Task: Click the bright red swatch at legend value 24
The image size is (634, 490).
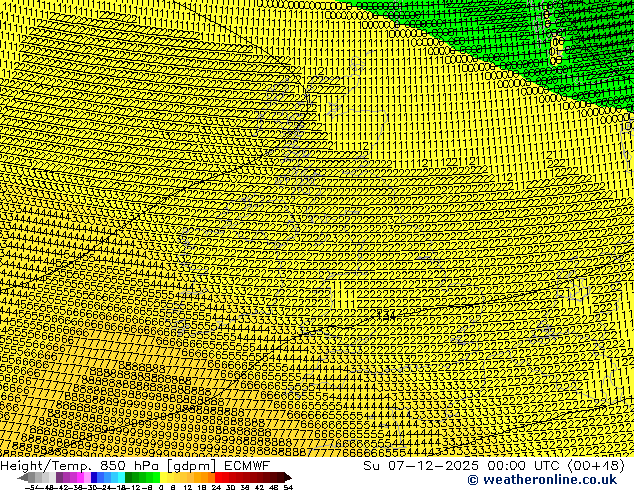Action: [218, 477]
